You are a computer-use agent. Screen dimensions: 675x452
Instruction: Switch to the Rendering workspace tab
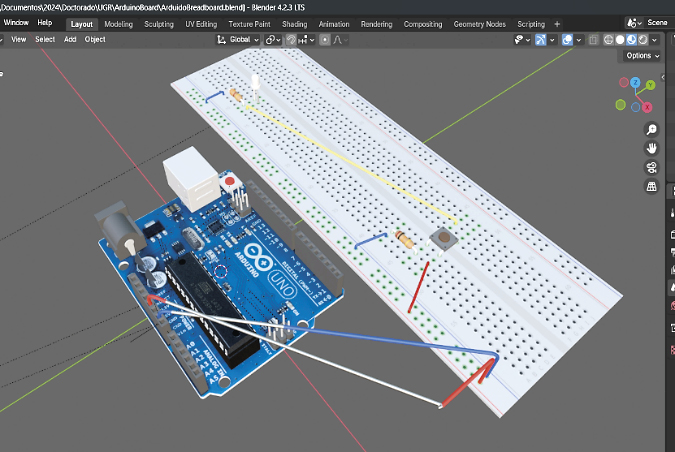(x=376, y=24)
